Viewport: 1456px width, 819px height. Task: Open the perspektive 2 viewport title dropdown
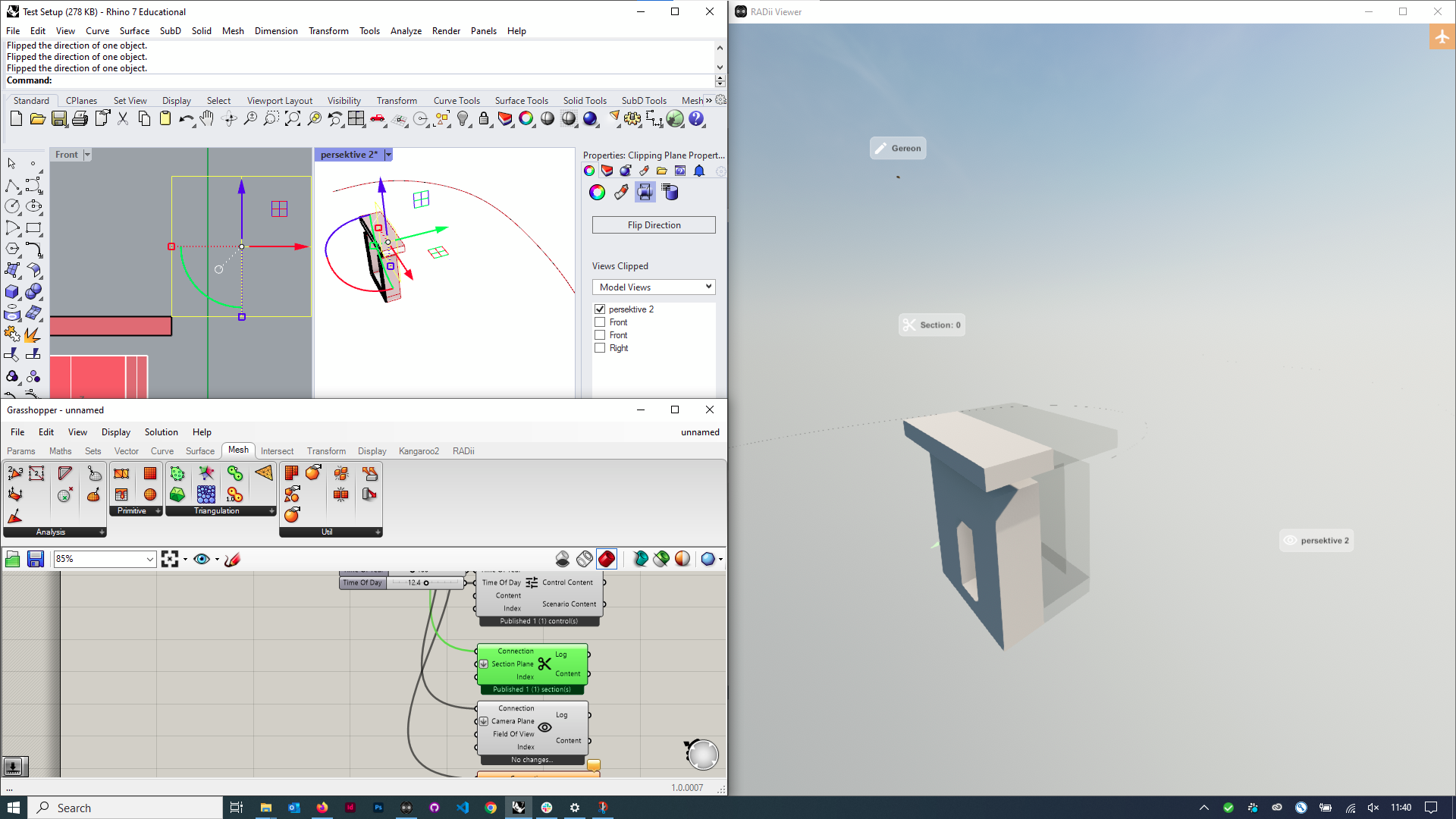388,155
